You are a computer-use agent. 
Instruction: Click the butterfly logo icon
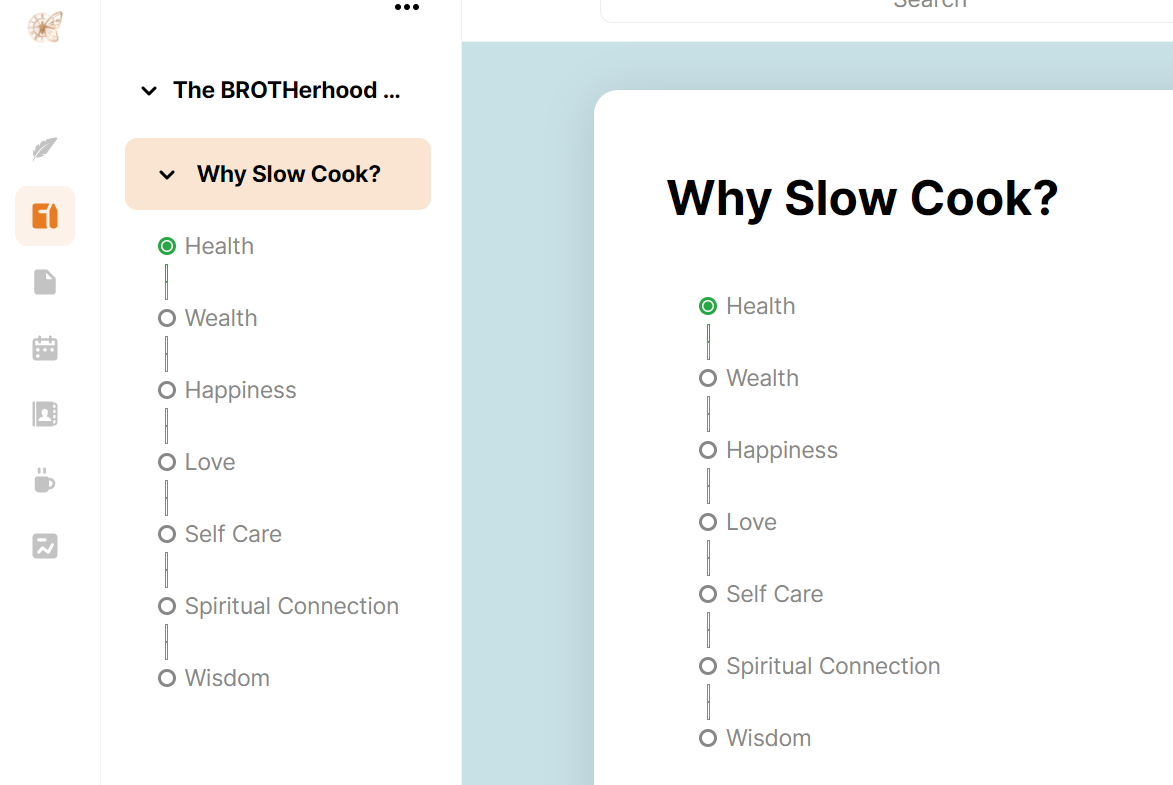[45, 27]
